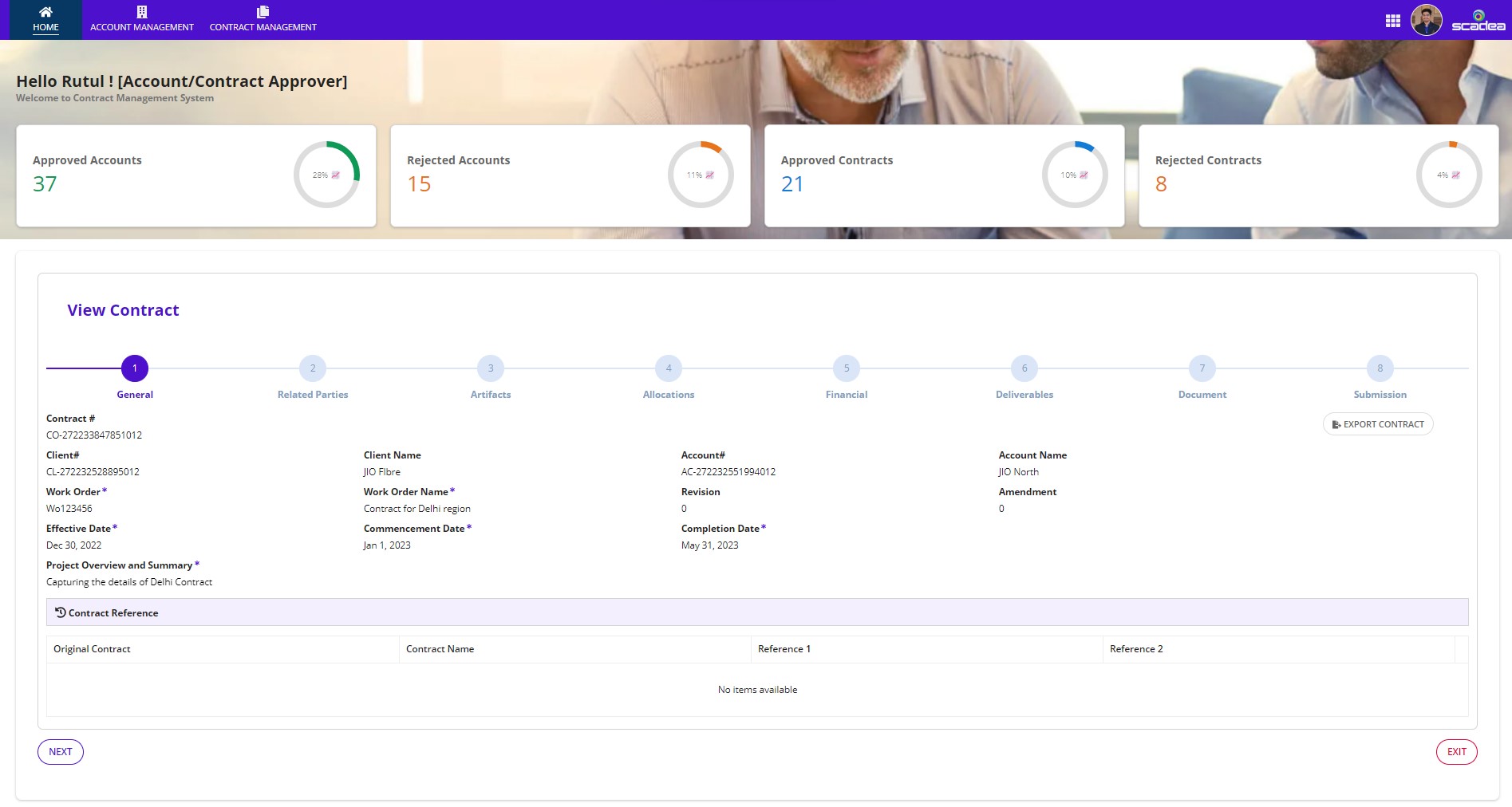The height and width of the screenshot is (807, 1512).
Task: Jump to the Financial step
Action: (846, 368)
